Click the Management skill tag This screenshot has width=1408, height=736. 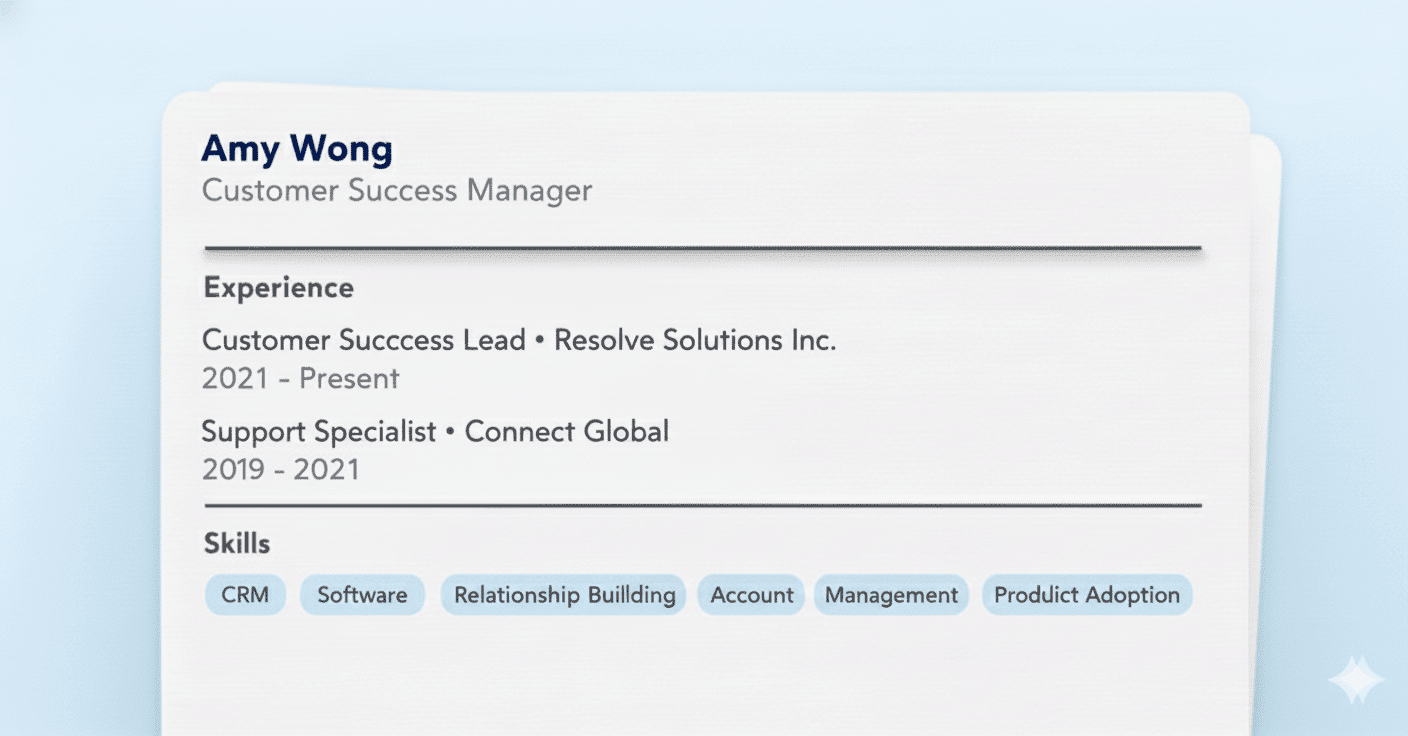click(x=891, y=595)
